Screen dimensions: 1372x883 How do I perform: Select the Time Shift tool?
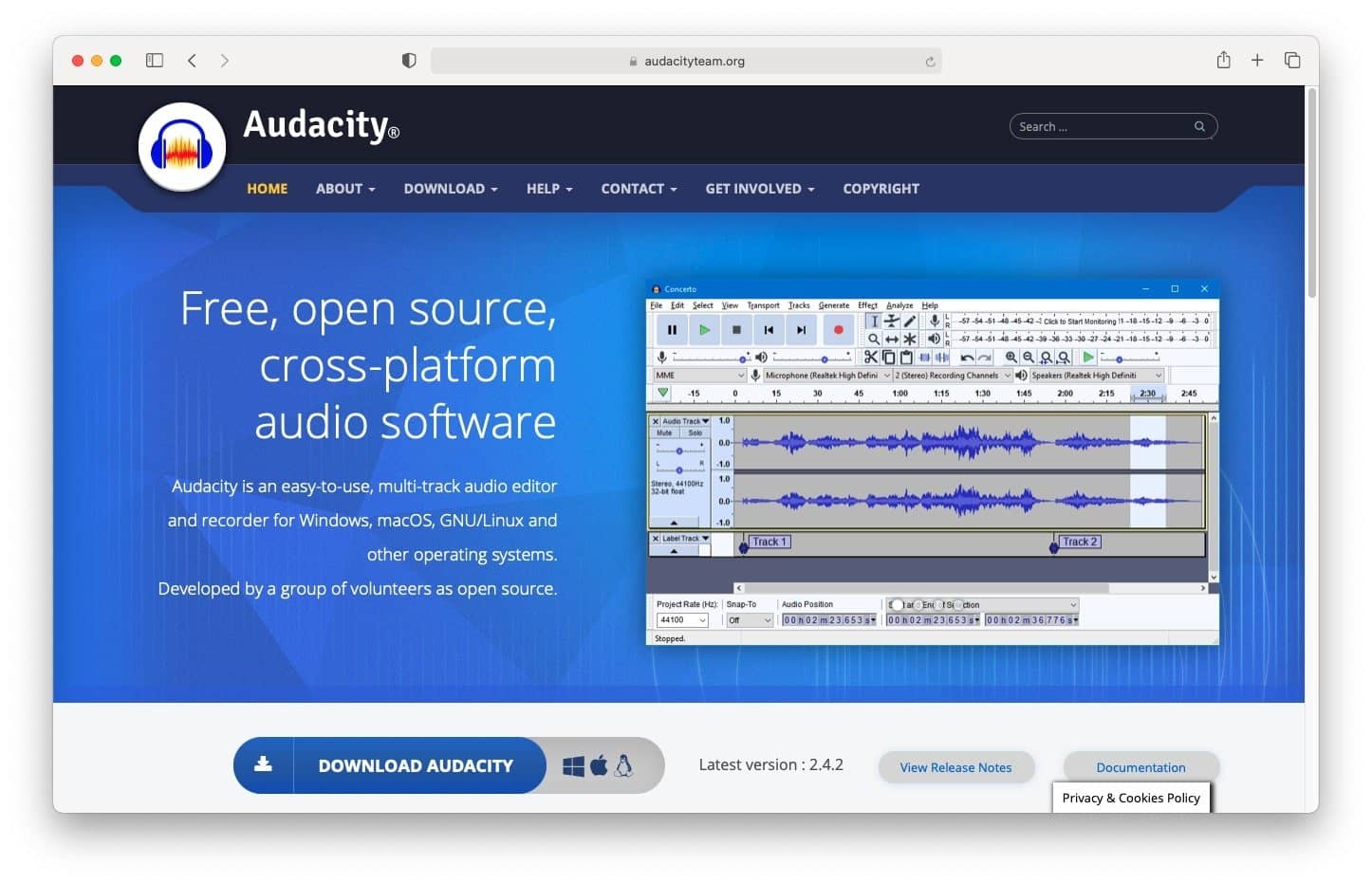tap(892, 339)
